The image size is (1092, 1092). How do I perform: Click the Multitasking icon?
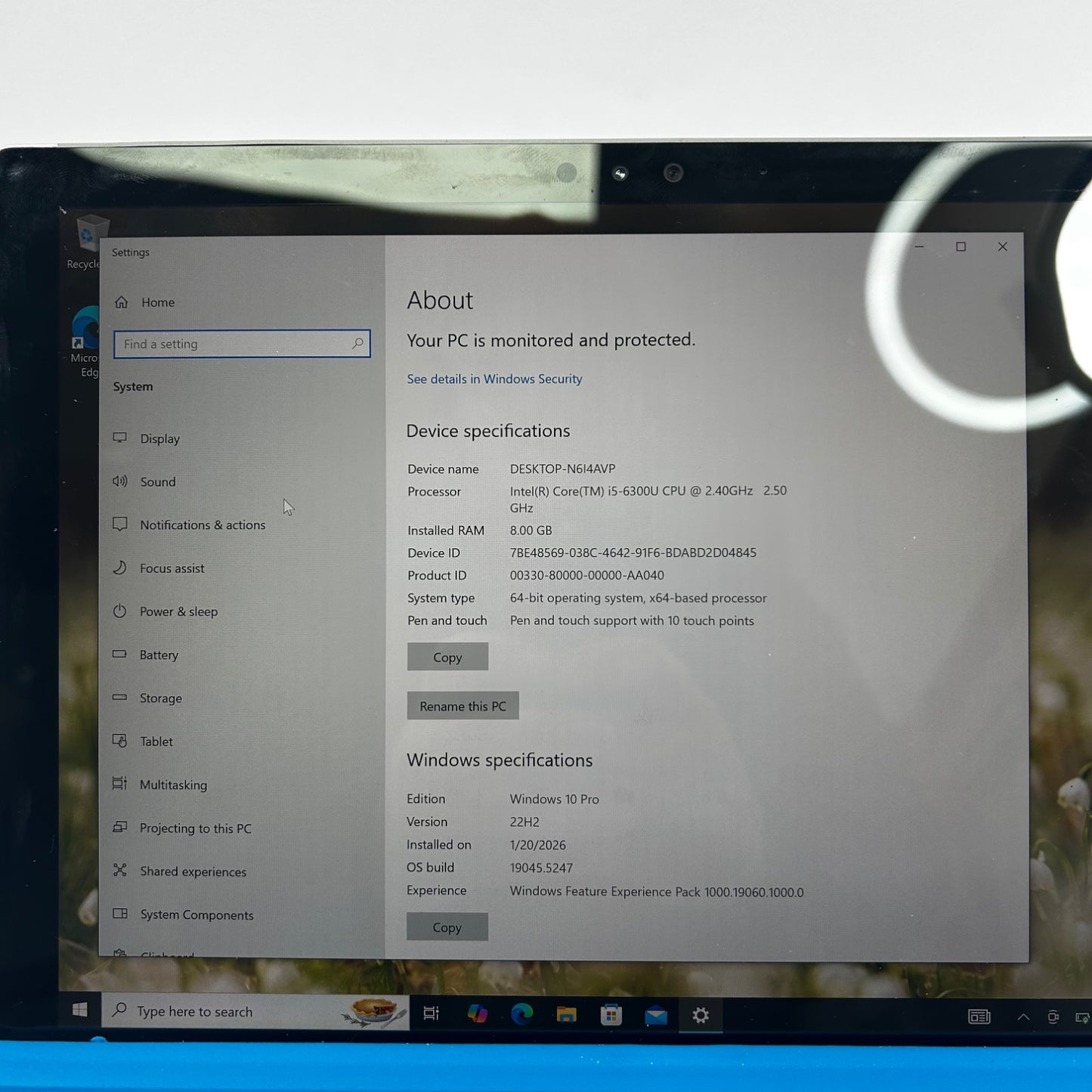pos(120,784)
